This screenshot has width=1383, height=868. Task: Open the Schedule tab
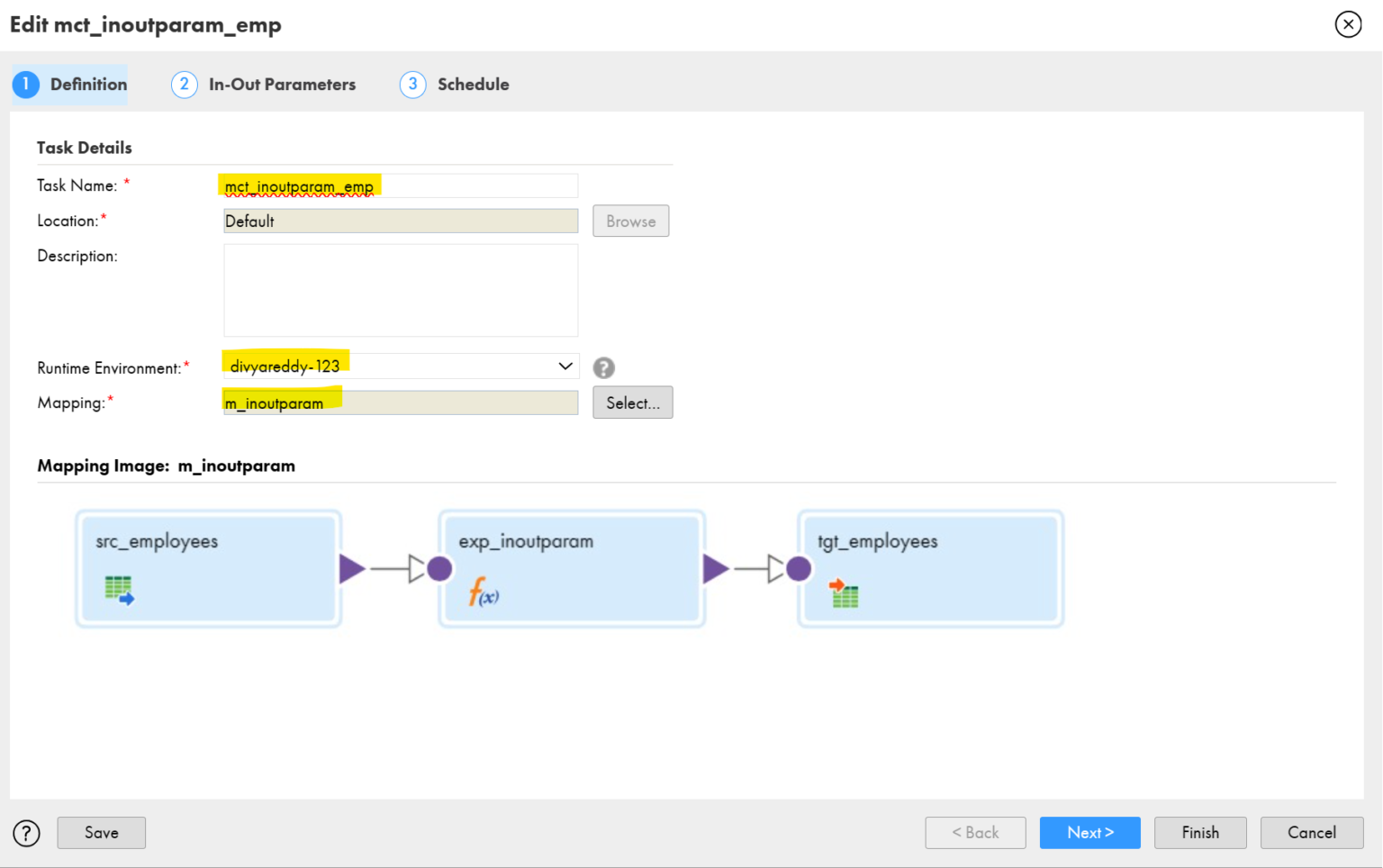point(473,84)
